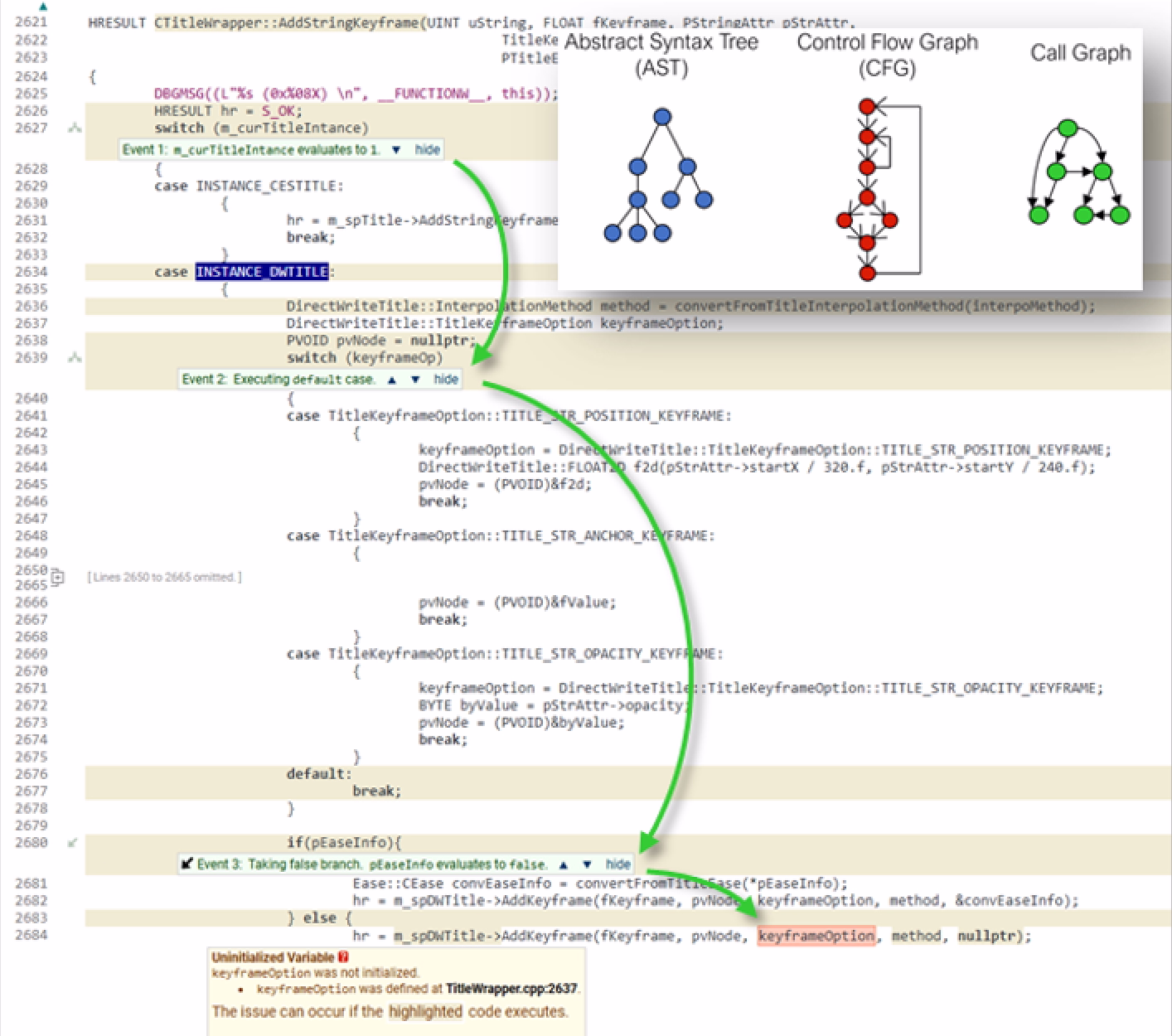
Task: Click the CTitleWrapper::AddStringKeyframe function name
Action: point(286,23)
